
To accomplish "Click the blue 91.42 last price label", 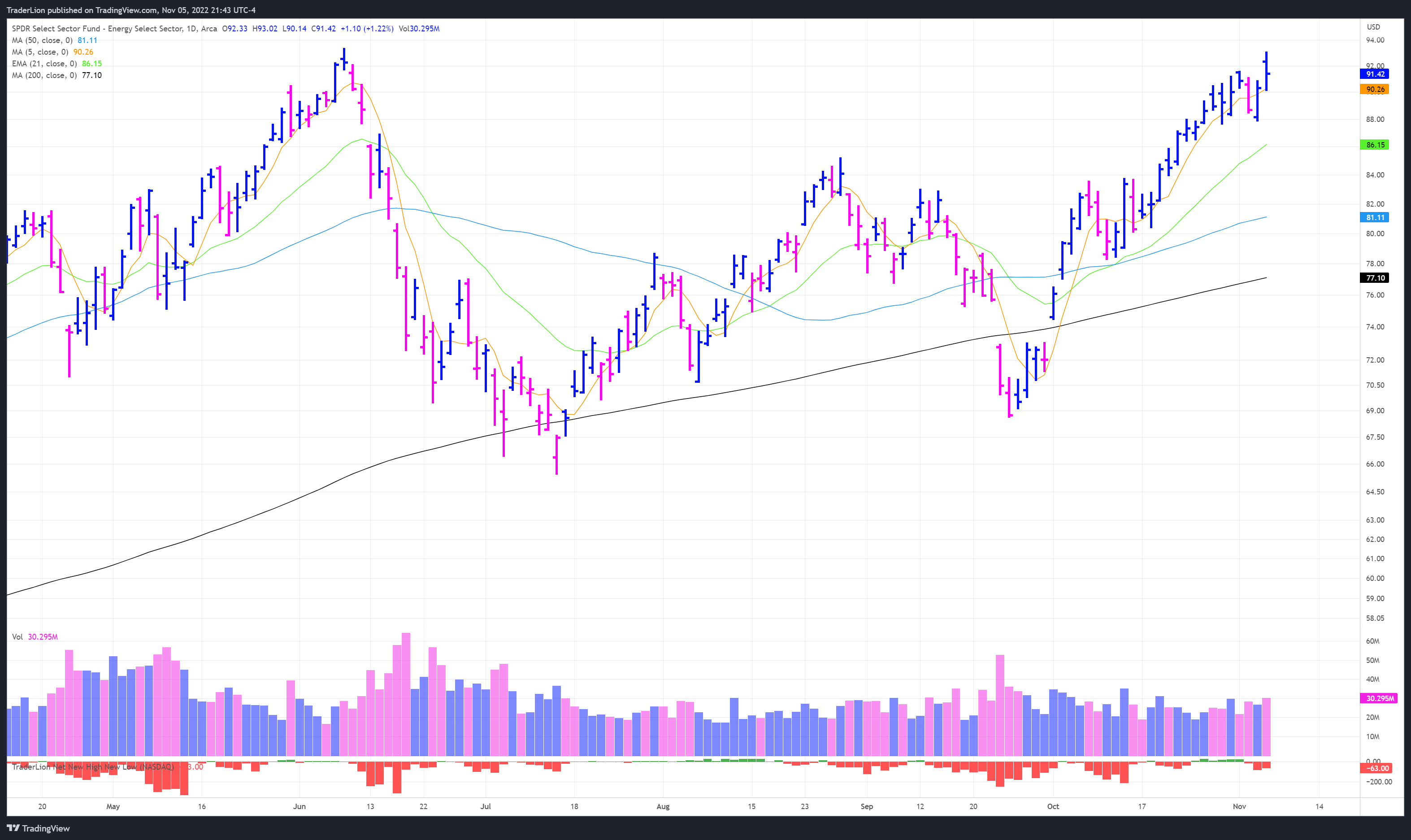I will (1374, 74).
